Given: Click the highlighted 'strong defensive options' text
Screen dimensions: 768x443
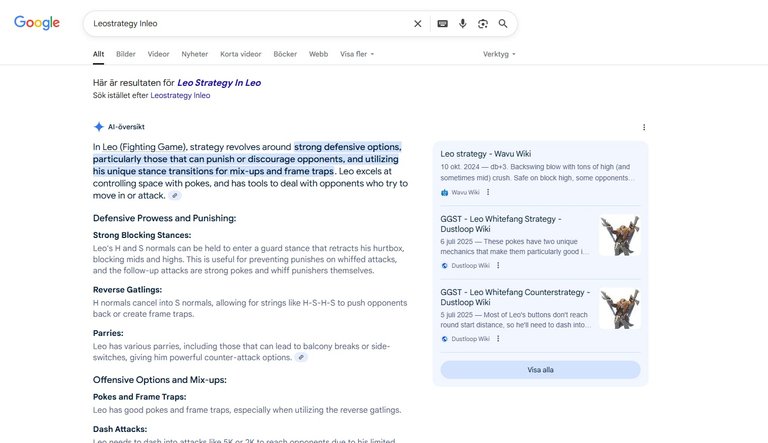Looking at the screenshot, I should click(x=347, y=147).
